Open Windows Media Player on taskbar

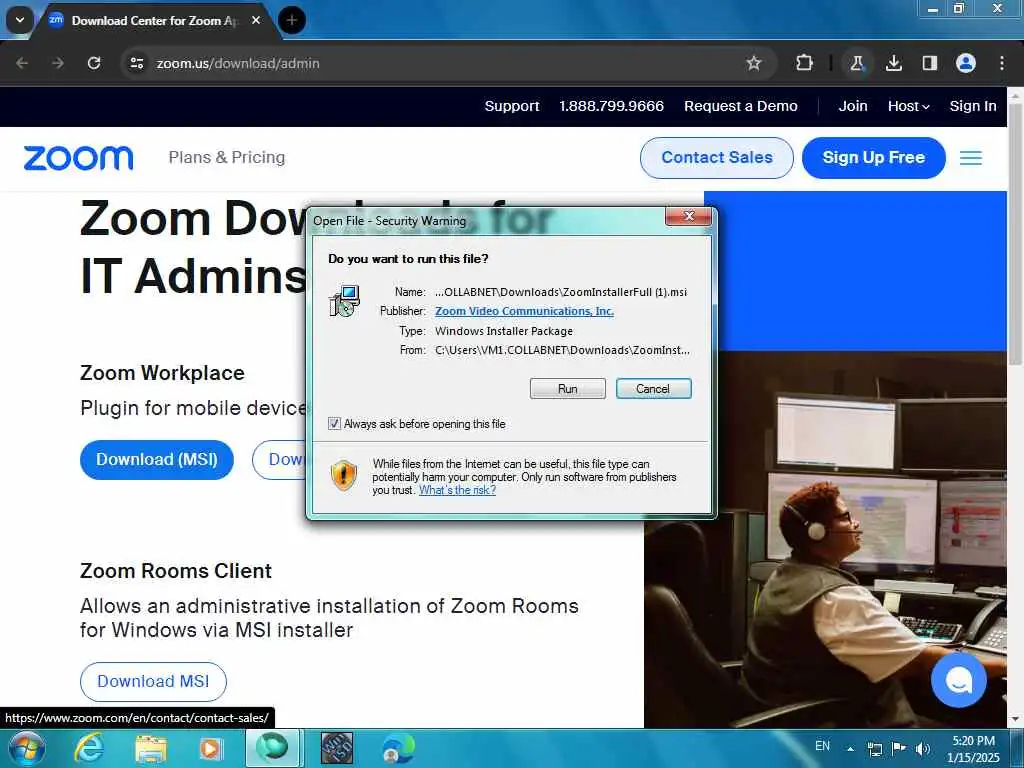click(210, 748)
